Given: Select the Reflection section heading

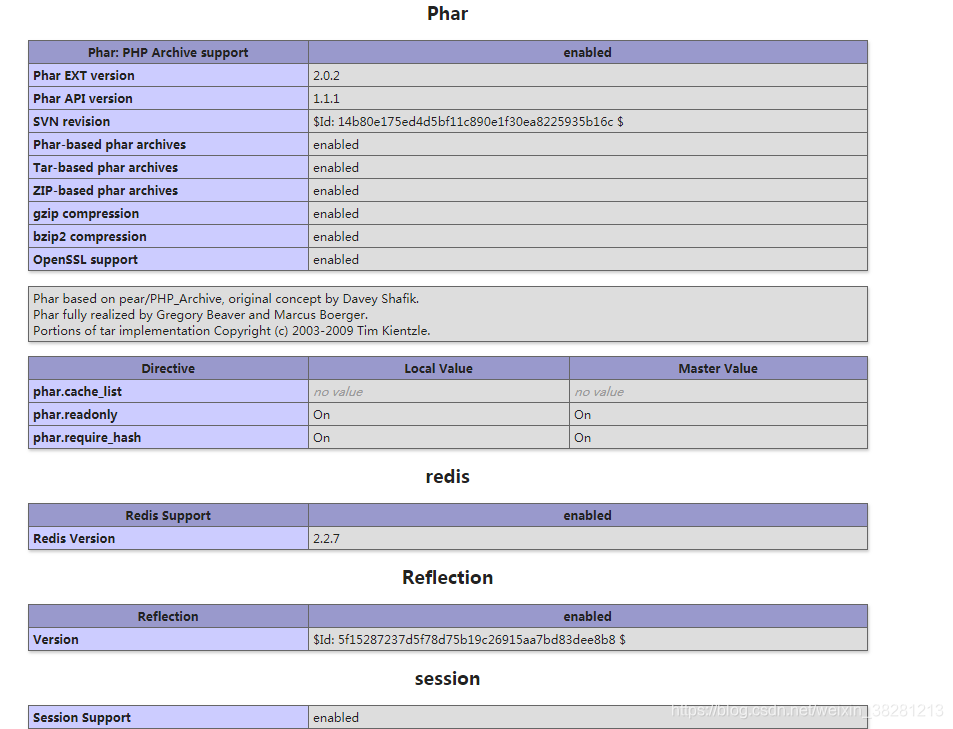Looking at the screenshot, I should [447, 577].
